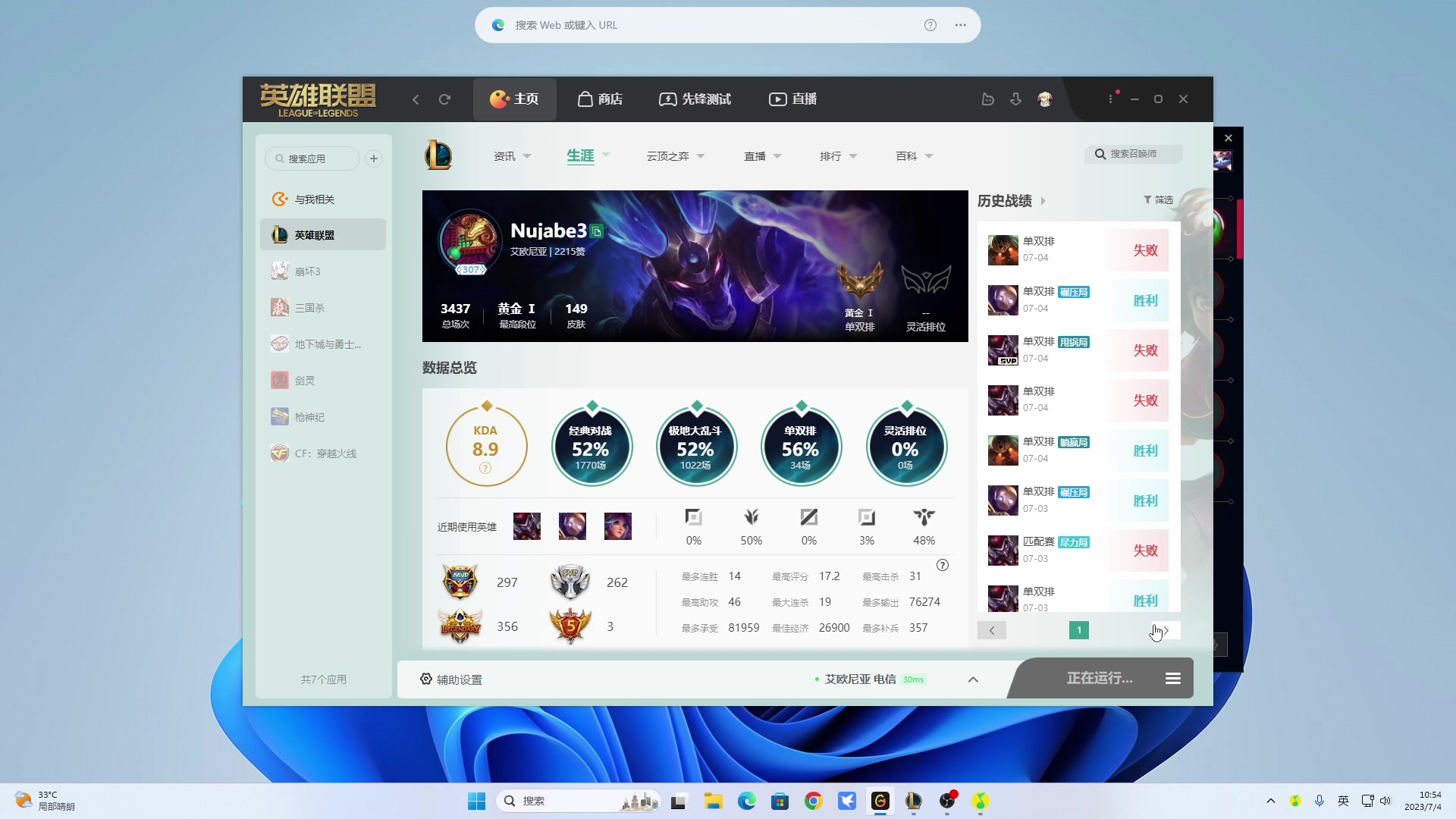Select 英雄联盟 in sidebar
The height and width of the screenshot is (819, 1456).
[323, 235]
